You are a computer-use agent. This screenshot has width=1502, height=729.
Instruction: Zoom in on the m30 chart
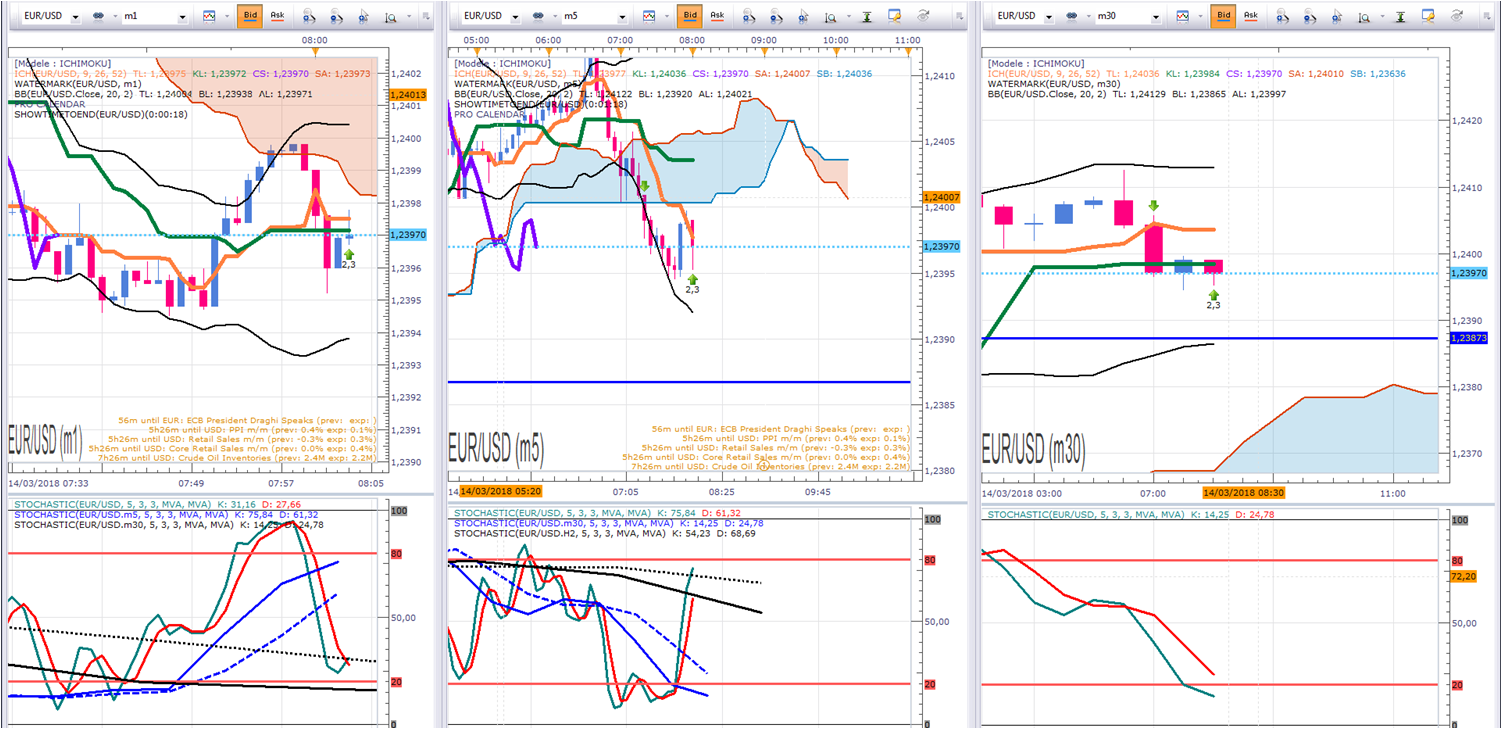1283,16
